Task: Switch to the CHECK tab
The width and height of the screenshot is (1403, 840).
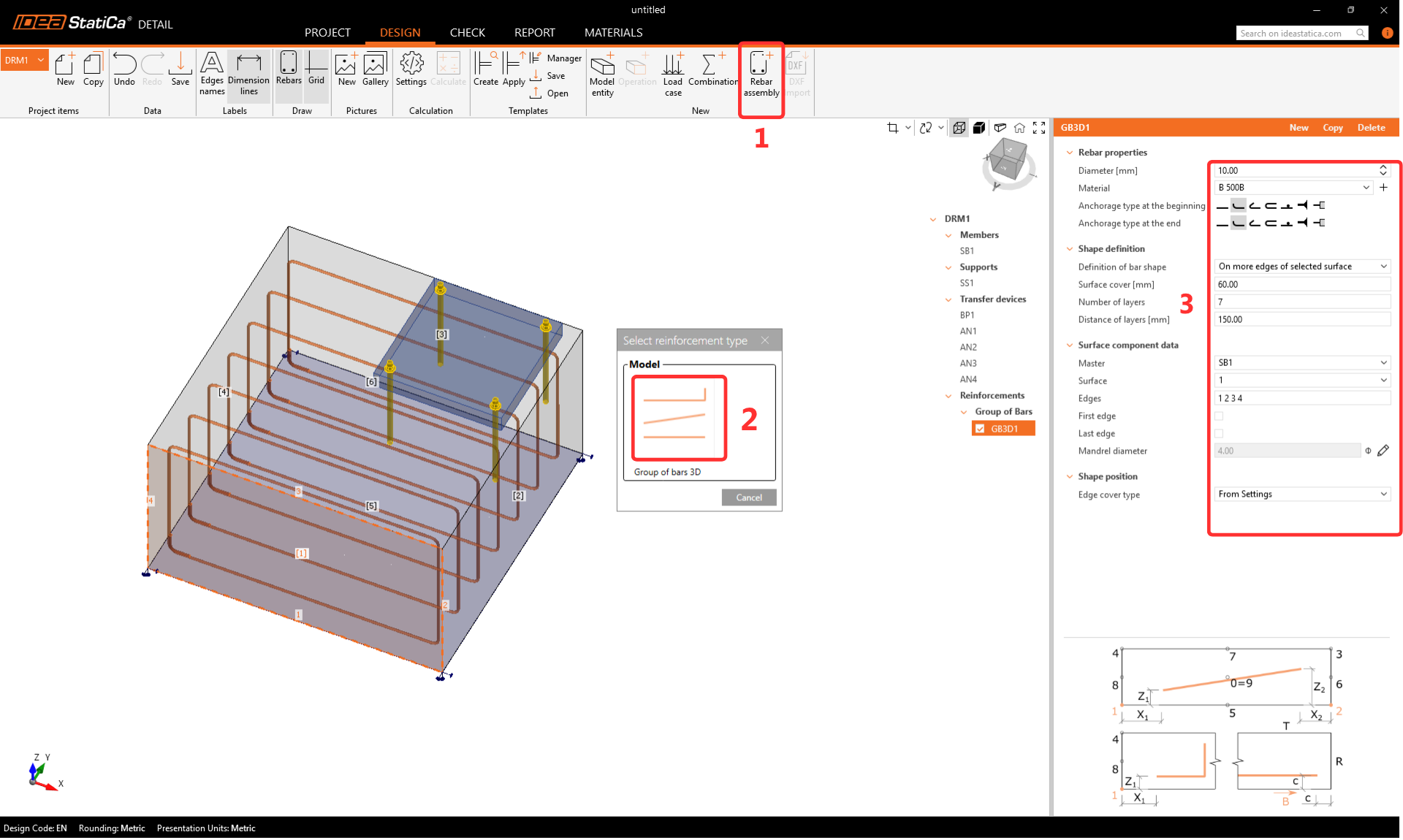Action: 467,32
